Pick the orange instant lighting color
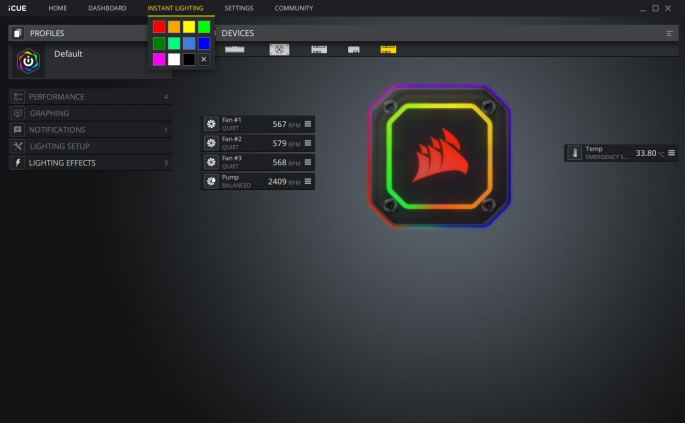This screenshot has height=423, width=685. pos(174,27)
